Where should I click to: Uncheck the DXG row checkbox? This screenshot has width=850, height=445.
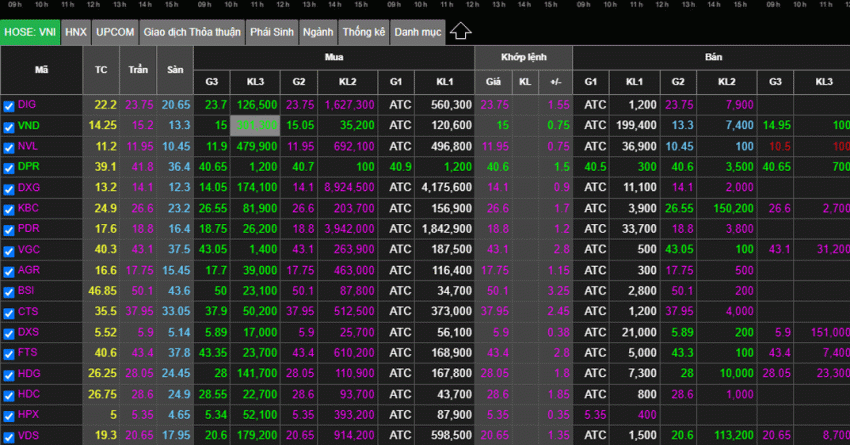(9, 189)
